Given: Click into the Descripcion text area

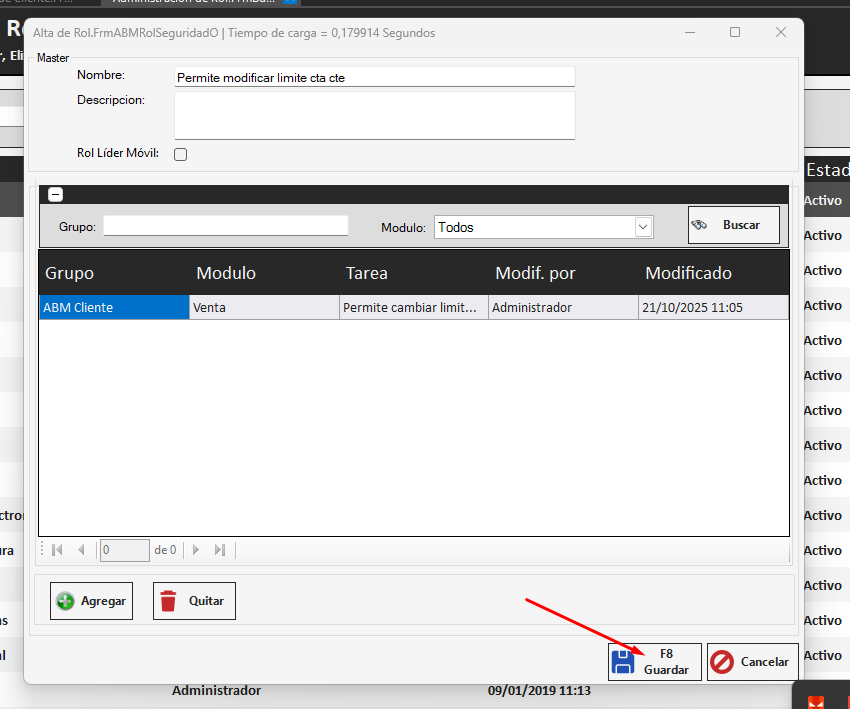Looking at the screenshot, I should tap(374, 115).
